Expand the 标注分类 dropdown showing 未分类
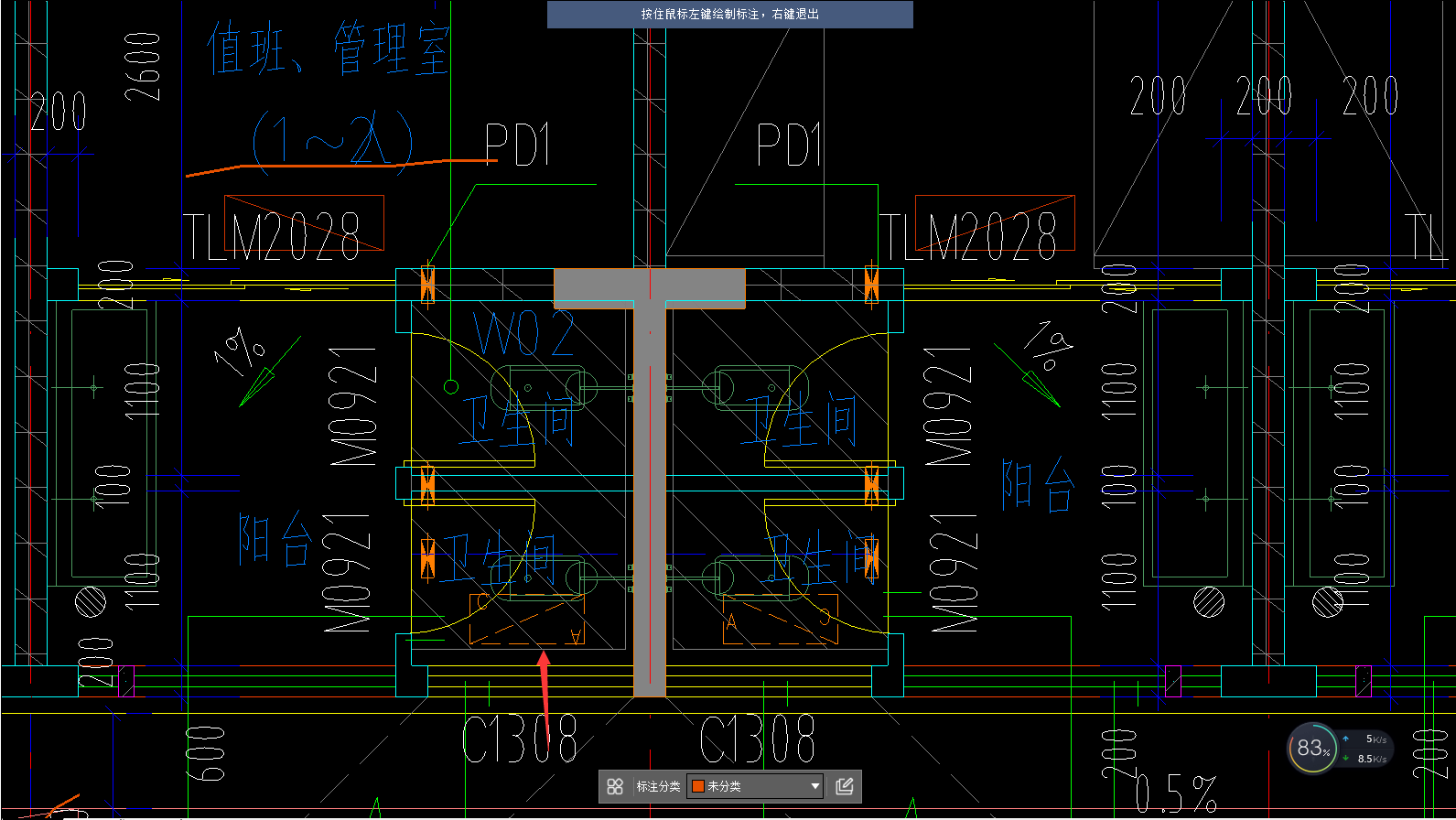The height and width of the screenshot is (820, 1456). pos(756,786)
